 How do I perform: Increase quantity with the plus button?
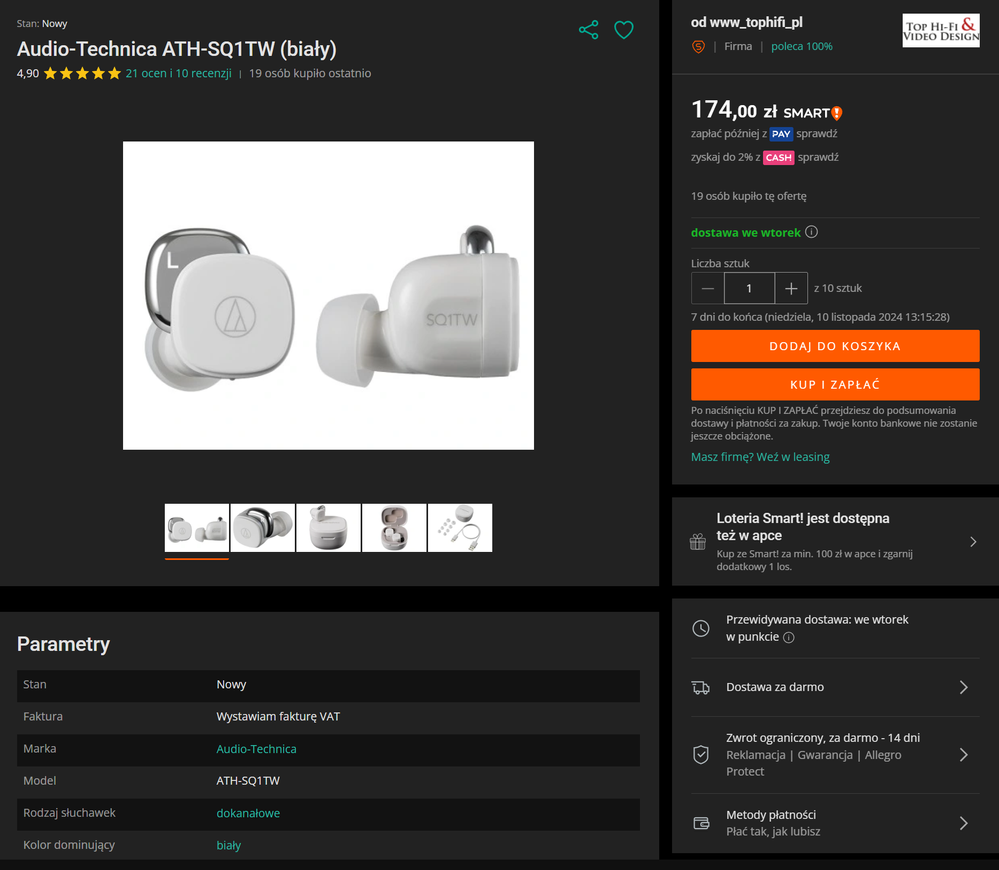(790, 288)
